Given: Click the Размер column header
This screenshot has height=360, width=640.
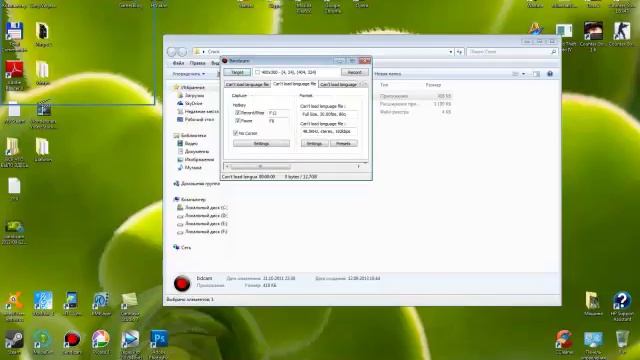Looking at the screenshot, I should point(433,85).
